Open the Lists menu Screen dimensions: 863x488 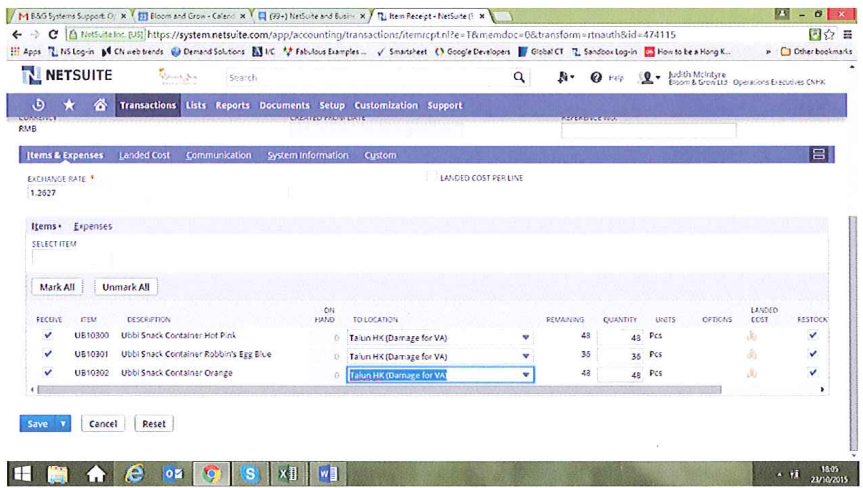tap(195, 105)
